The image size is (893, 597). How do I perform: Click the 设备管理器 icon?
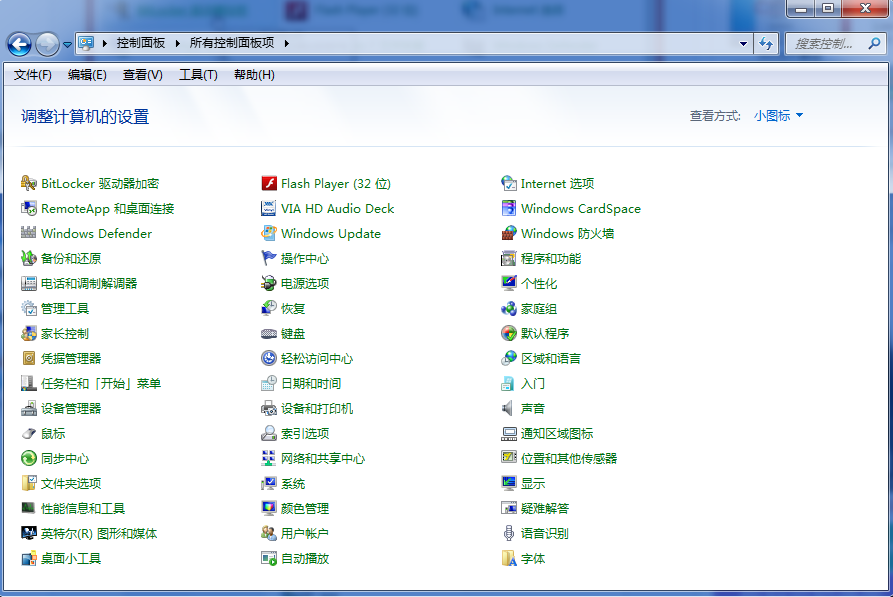click(x=28, y=408)
